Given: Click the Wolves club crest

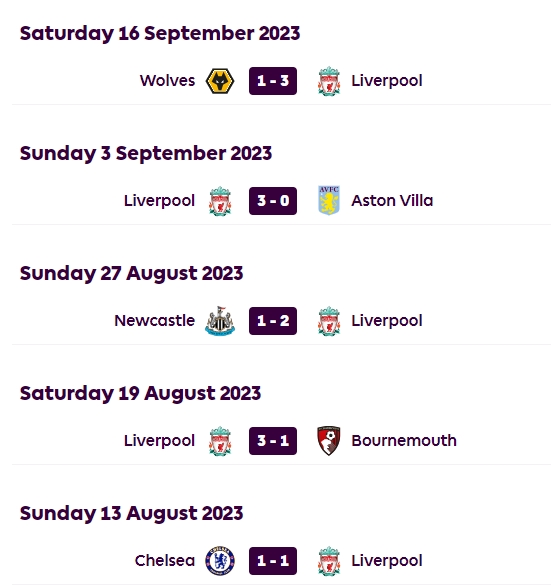Looking at the screenshot, I should (x=220, y=81).
